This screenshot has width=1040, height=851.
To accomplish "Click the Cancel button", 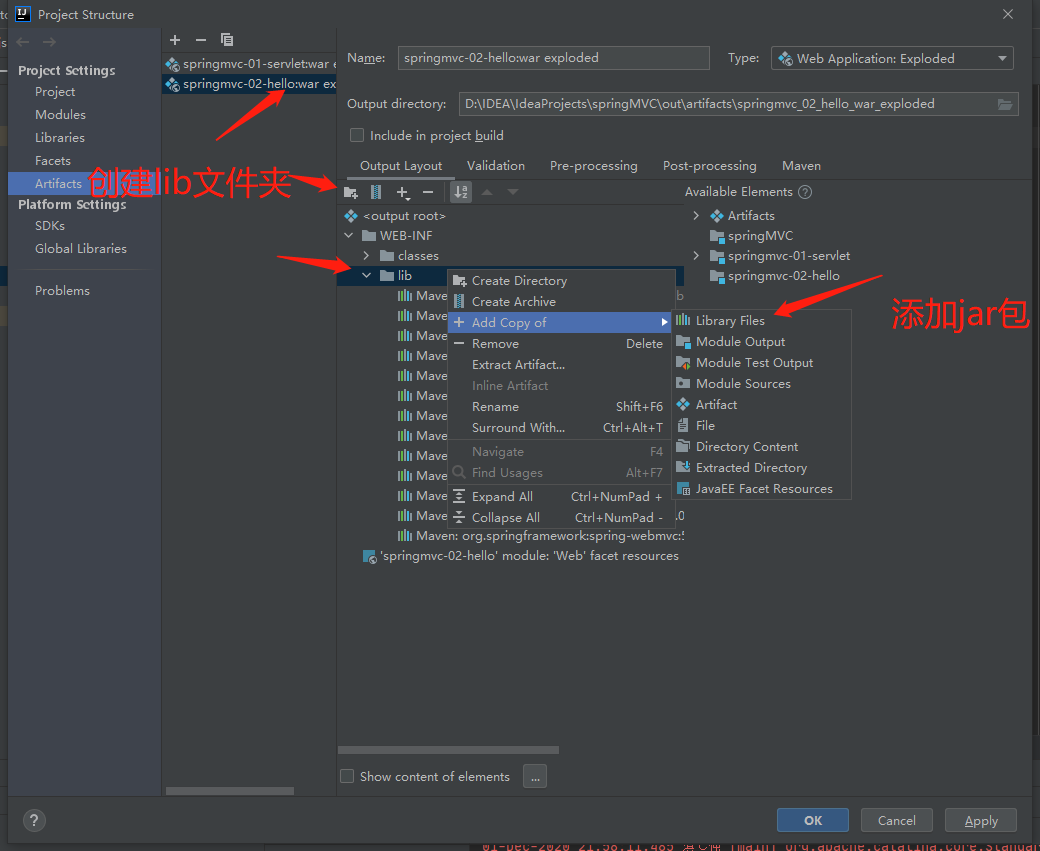I will pos(897,820).
